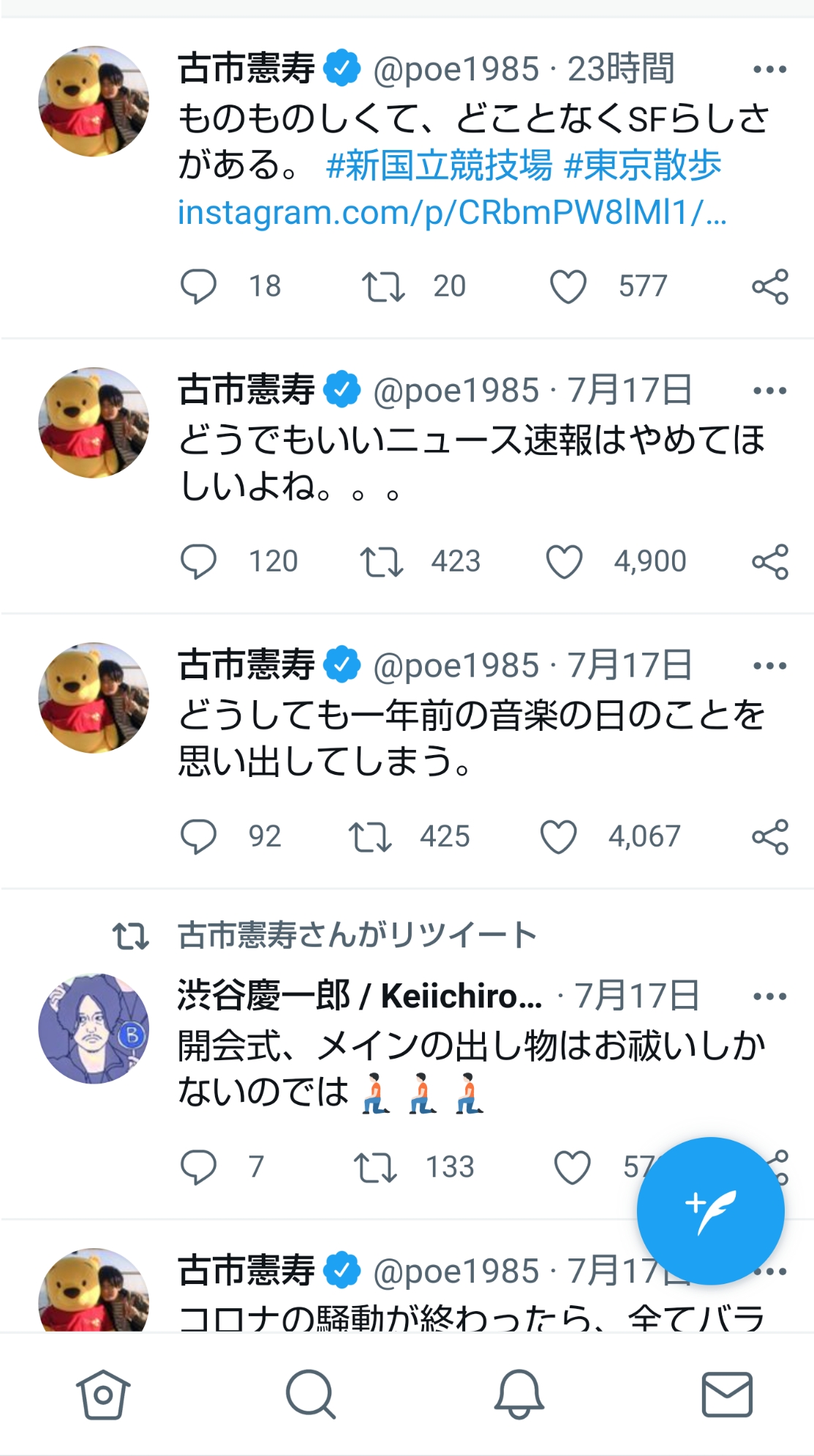Open the Messages envelope tab
This screenshot has height=1456, width=814.
tap(726, 1394)
